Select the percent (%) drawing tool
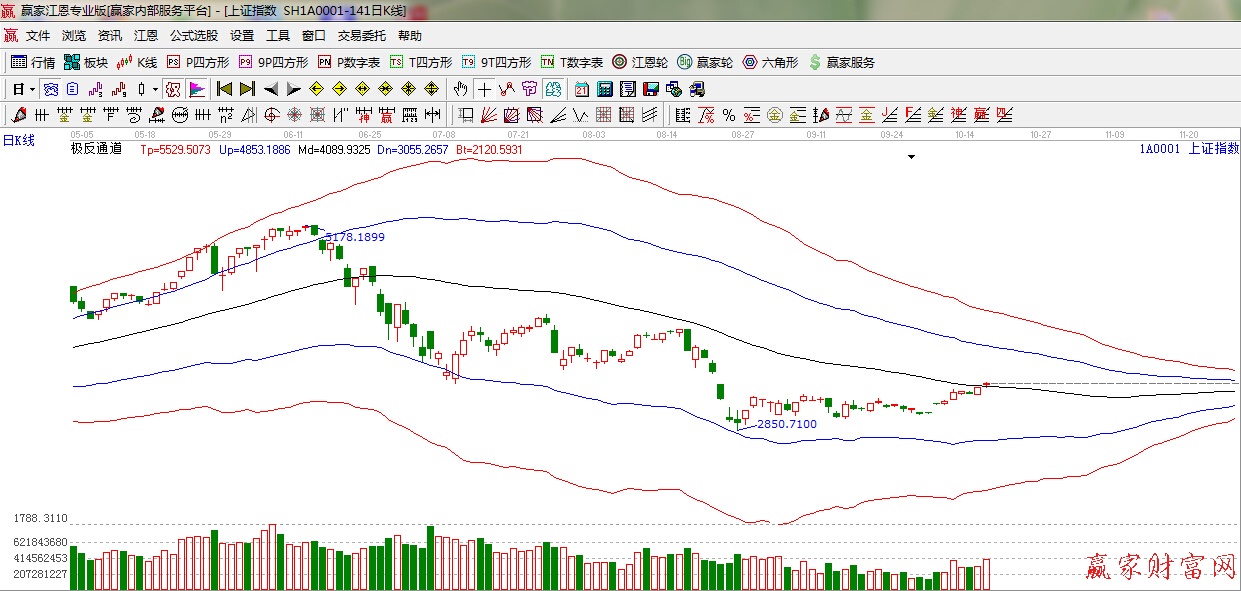The image size is (1241, 591). click(x=728, y=115)
